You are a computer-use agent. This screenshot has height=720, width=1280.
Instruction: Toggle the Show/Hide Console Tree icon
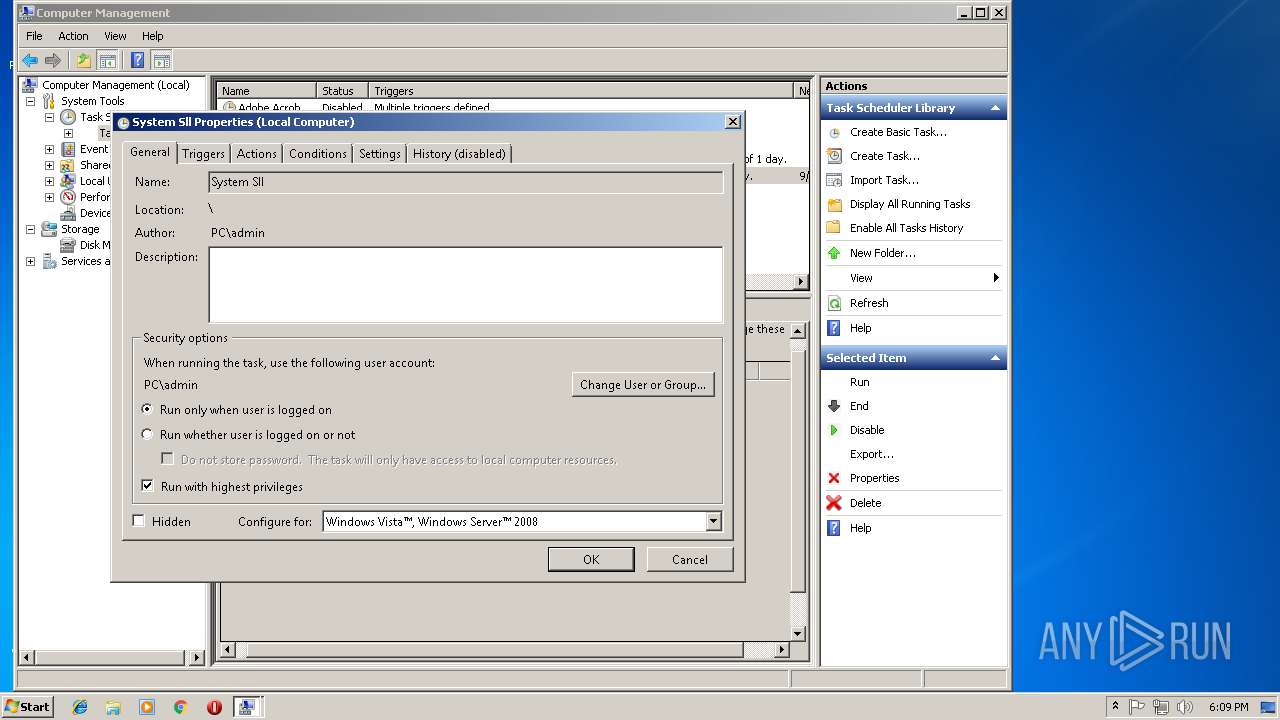(x=107, y=61)
